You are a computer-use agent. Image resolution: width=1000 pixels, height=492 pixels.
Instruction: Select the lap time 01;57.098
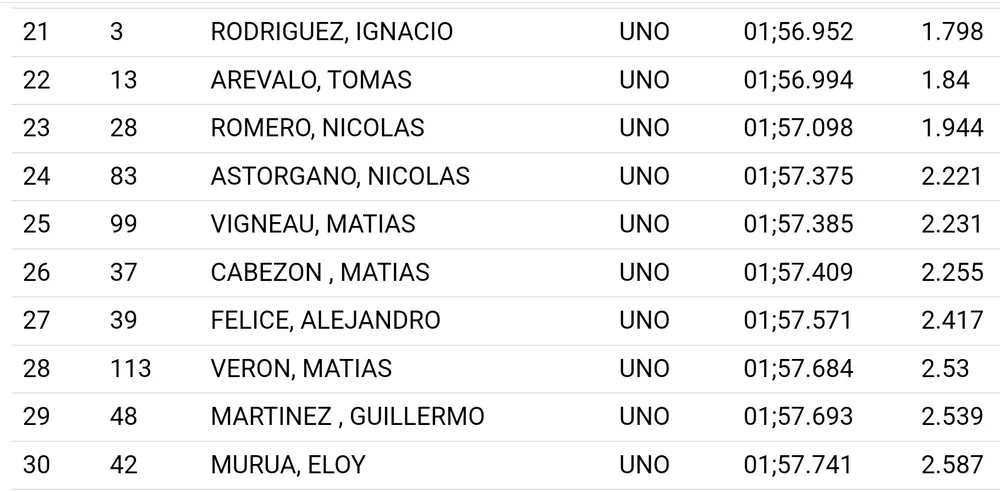click(798, 128)
